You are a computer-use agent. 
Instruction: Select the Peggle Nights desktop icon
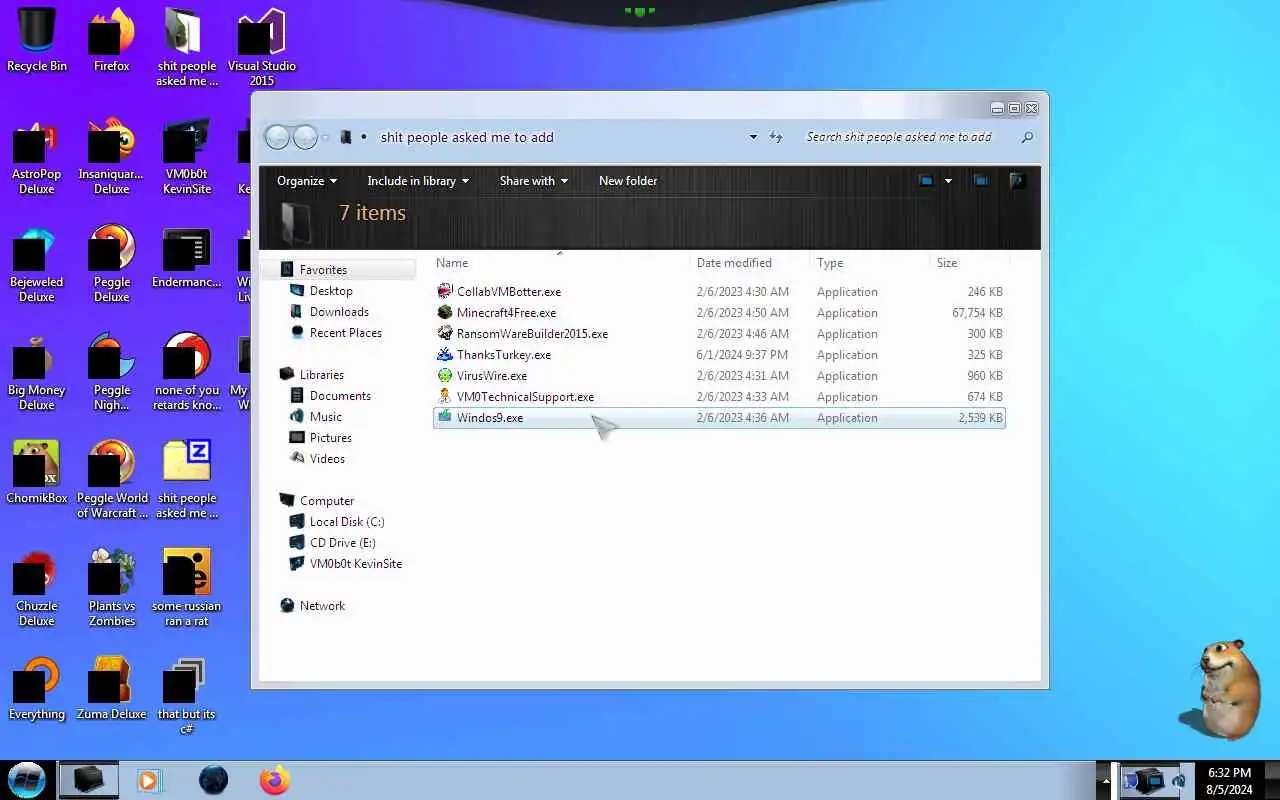click(x=111, y=373)
